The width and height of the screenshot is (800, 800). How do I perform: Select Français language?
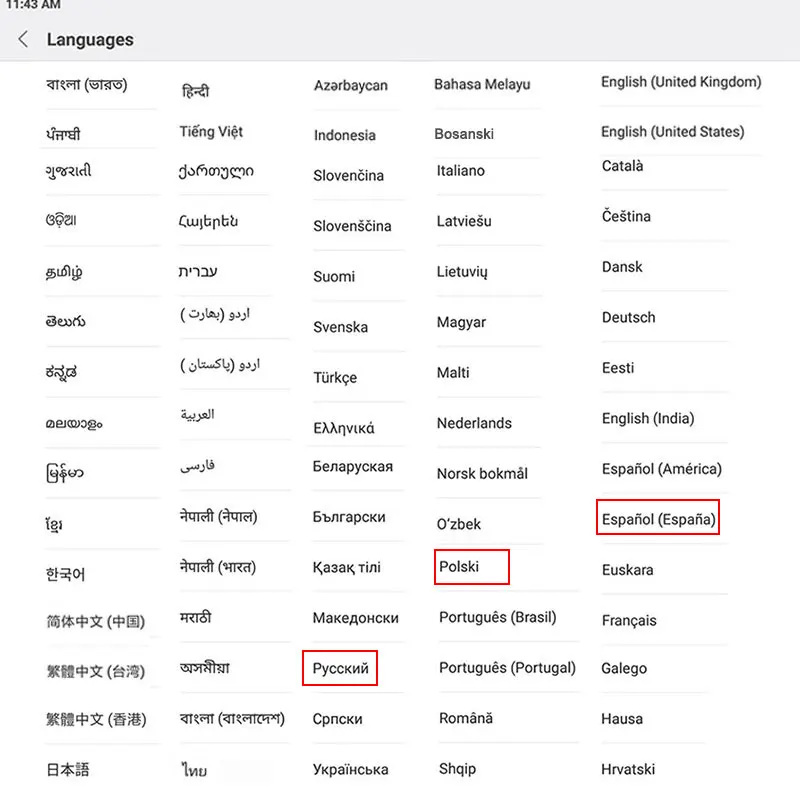(629, 620)
